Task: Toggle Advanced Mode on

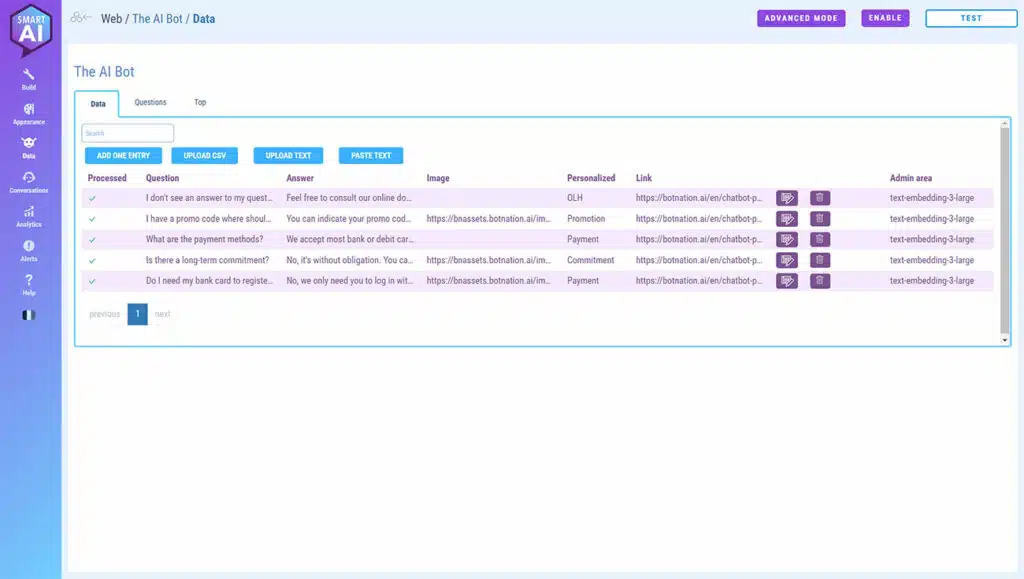Action: click(x=801, y=18)
